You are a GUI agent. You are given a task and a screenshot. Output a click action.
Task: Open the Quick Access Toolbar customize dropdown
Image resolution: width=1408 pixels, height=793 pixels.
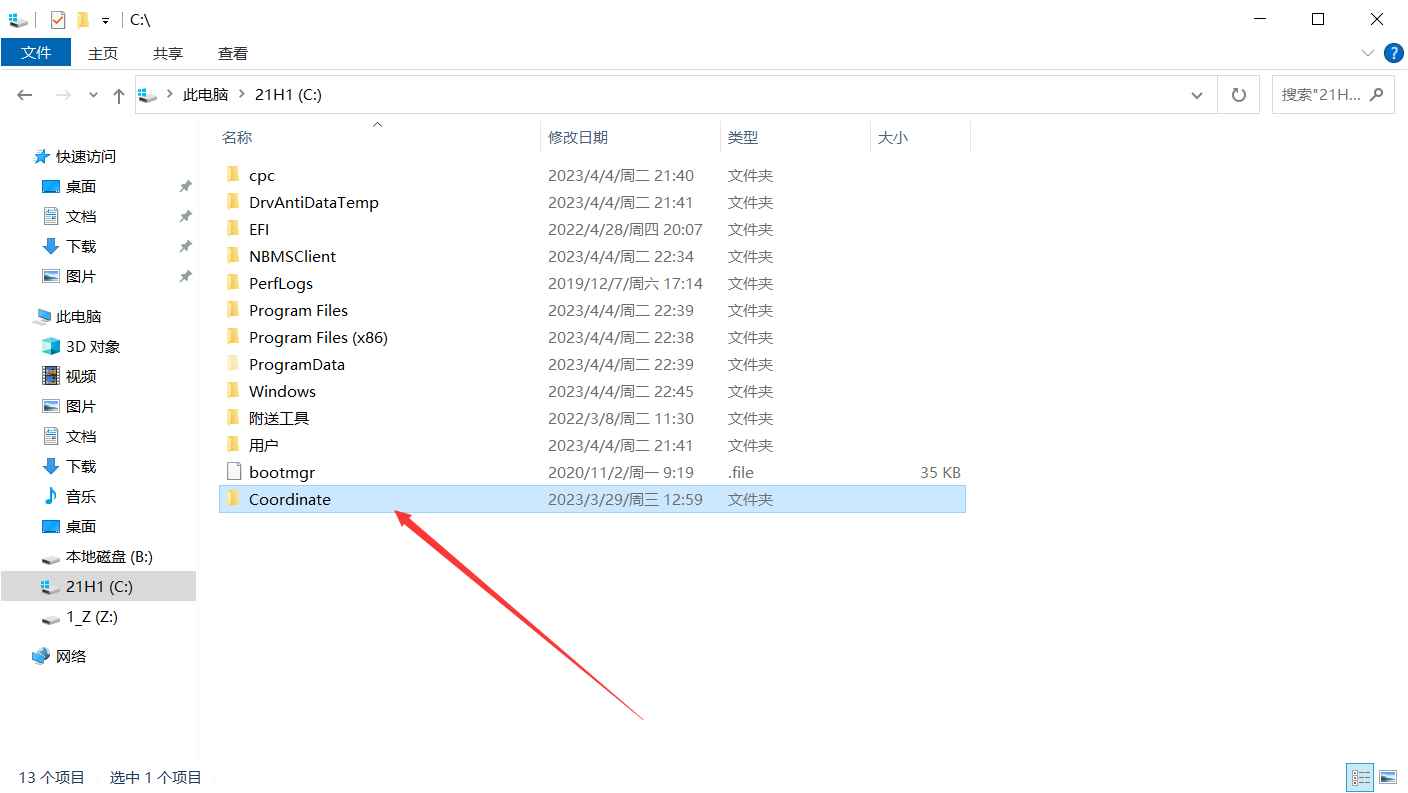click(x=105, y=20)
